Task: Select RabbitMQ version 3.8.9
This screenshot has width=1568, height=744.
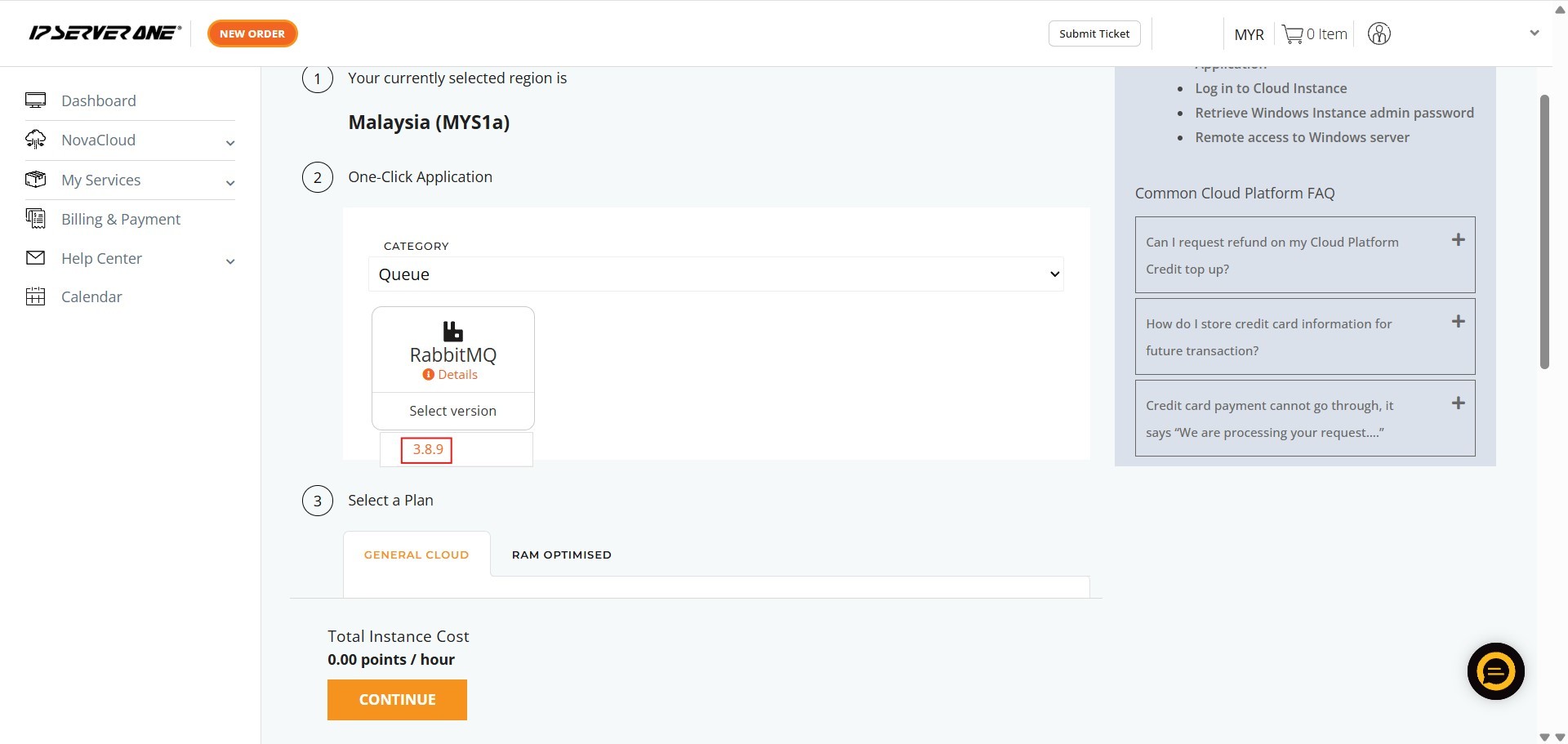Action: [427, 450]
